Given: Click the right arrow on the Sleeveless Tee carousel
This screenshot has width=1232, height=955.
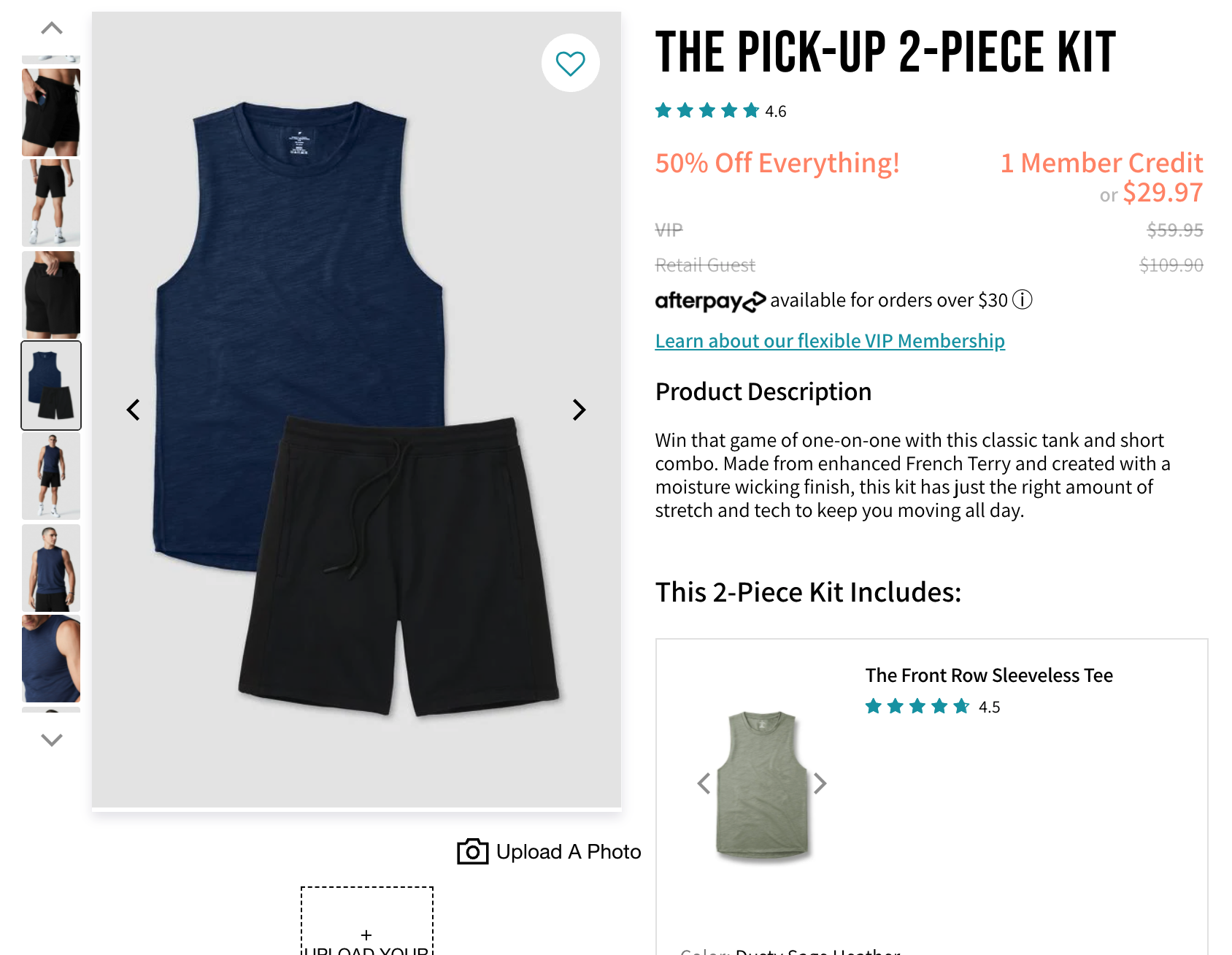Looking at the screenshot, I should click(x=821, y=783).
